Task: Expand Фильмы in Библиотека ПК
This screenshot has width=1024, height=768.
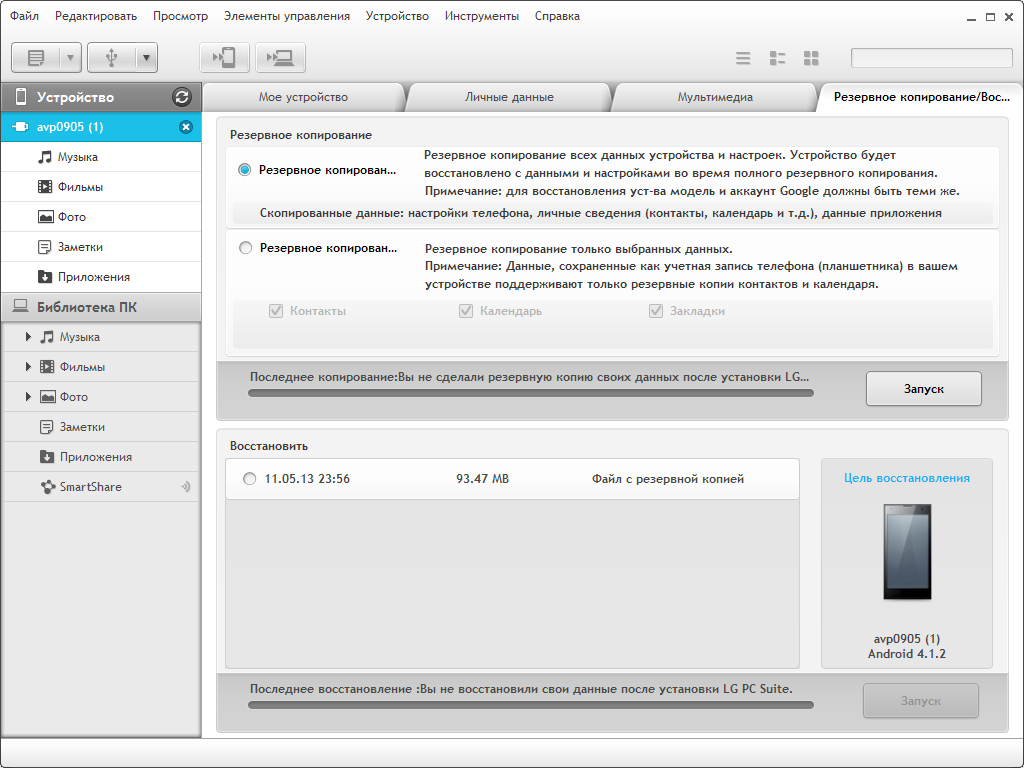Action: tap(29, 367)
